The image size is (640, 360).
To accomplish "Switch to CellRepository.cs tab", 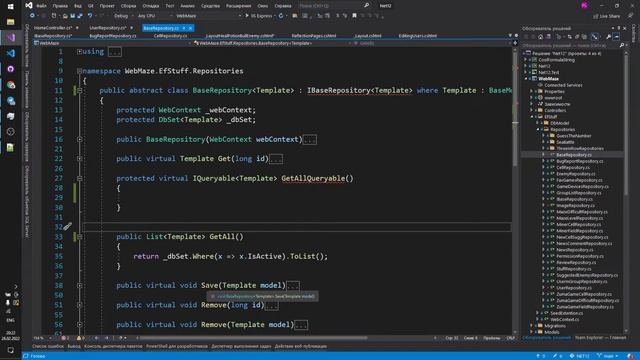I will point(170,36).
